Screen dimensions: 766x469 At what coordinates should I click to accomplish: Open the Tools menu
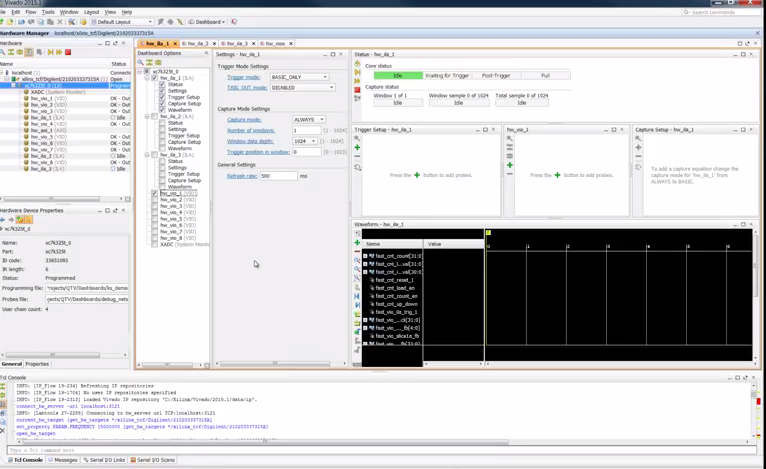(x=48, y=12)
